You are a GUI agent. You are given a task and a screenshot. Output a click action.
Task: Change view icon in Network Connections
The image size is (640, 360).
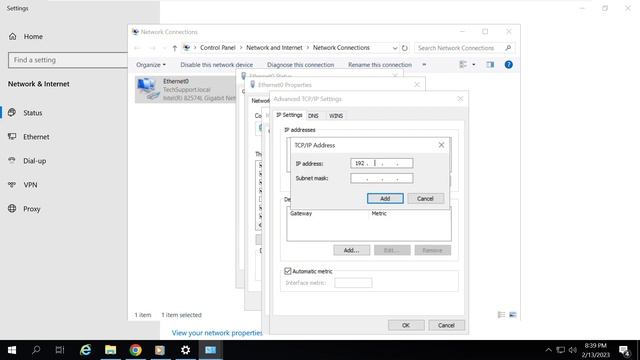[463, 64]
